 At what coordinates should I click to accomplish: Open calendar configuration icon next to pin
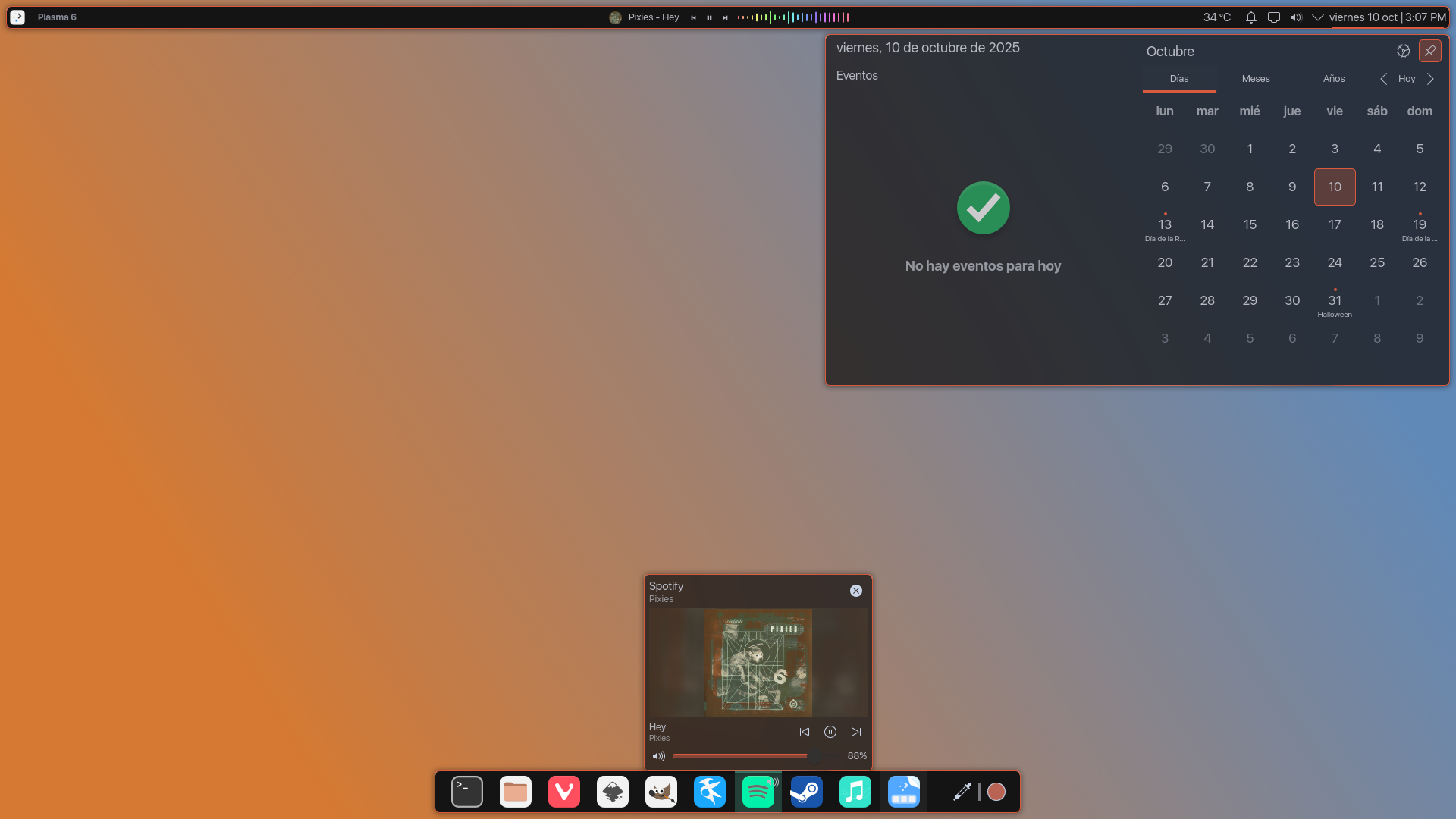pos(1404,51)
